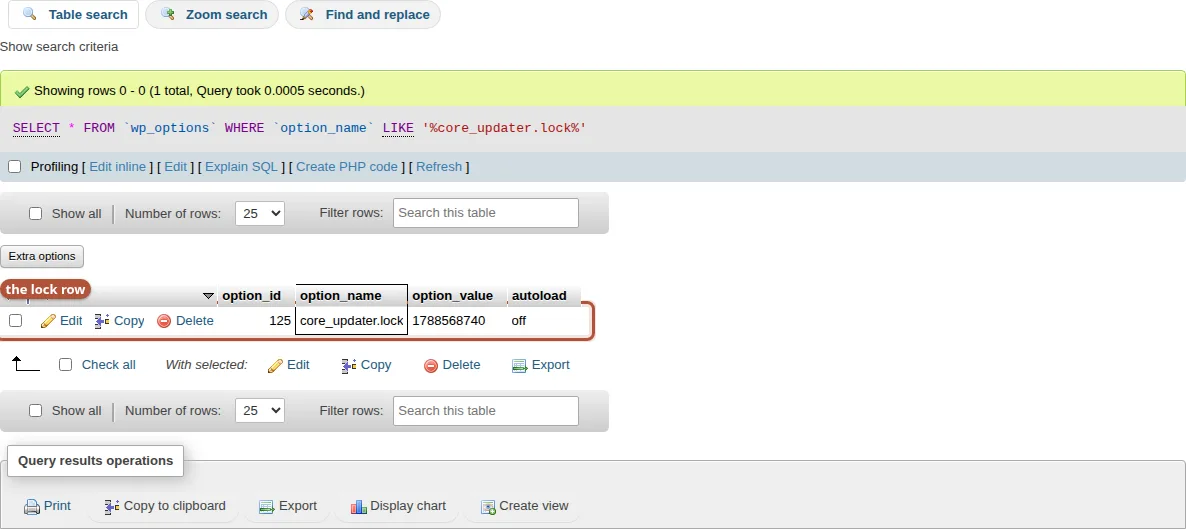This screenshot has width=1186, height=529.
Task: Click the core_updater.lock cell
Action: [x=352, y=321]
